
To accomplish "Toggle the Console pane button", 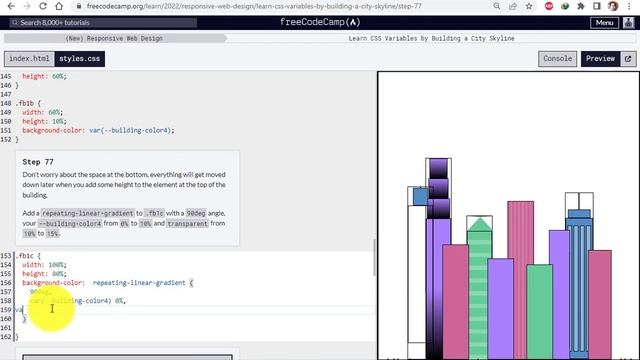I will click(557, 59).
